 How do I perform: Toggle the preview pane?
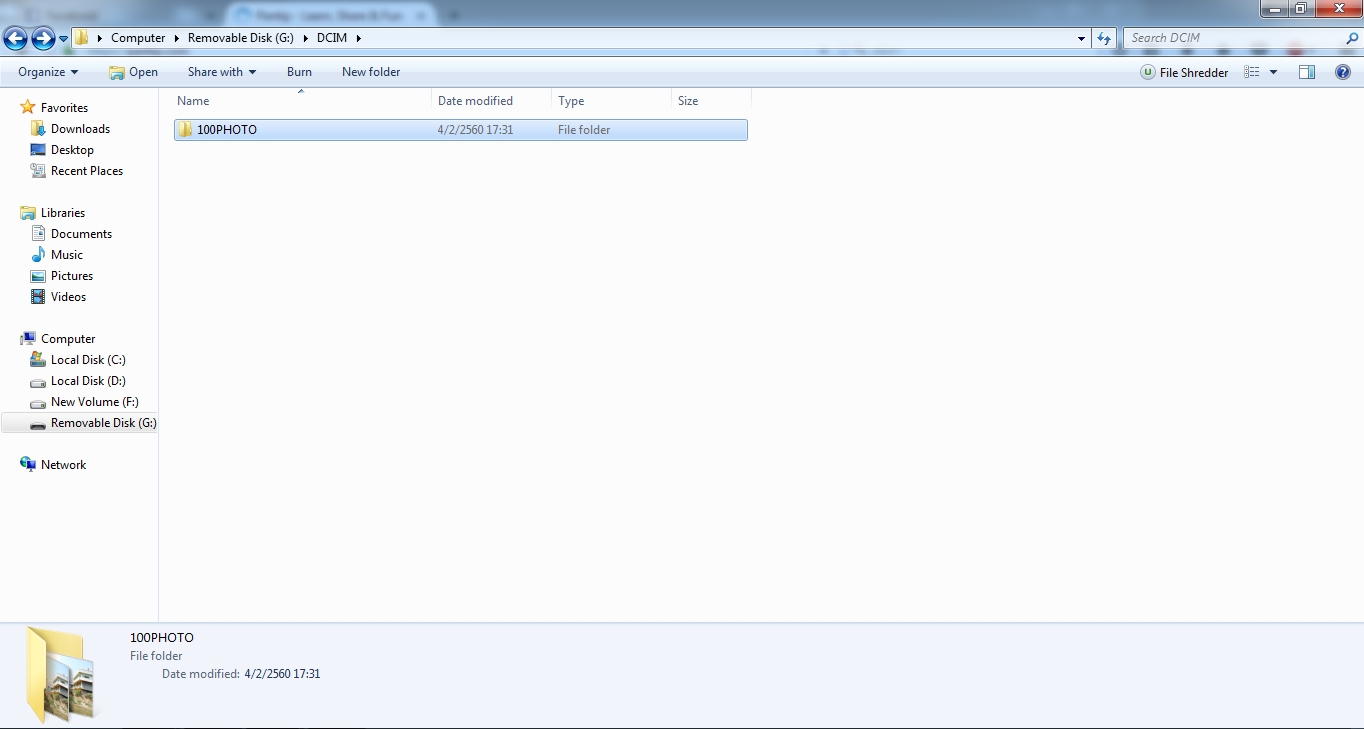click(1307, 72)
